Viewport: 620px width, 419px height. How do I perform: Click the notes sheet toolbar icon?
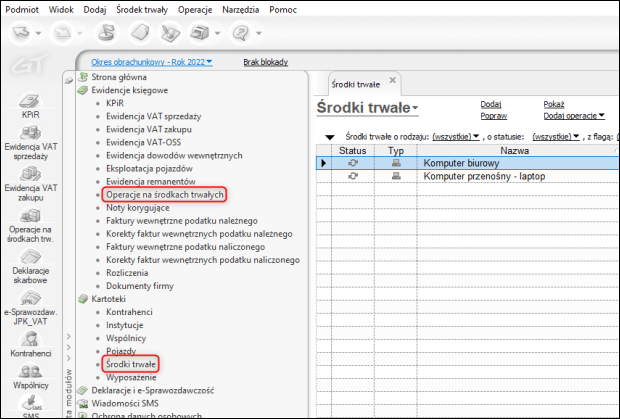pyautogui.click(x=140, y=33)
